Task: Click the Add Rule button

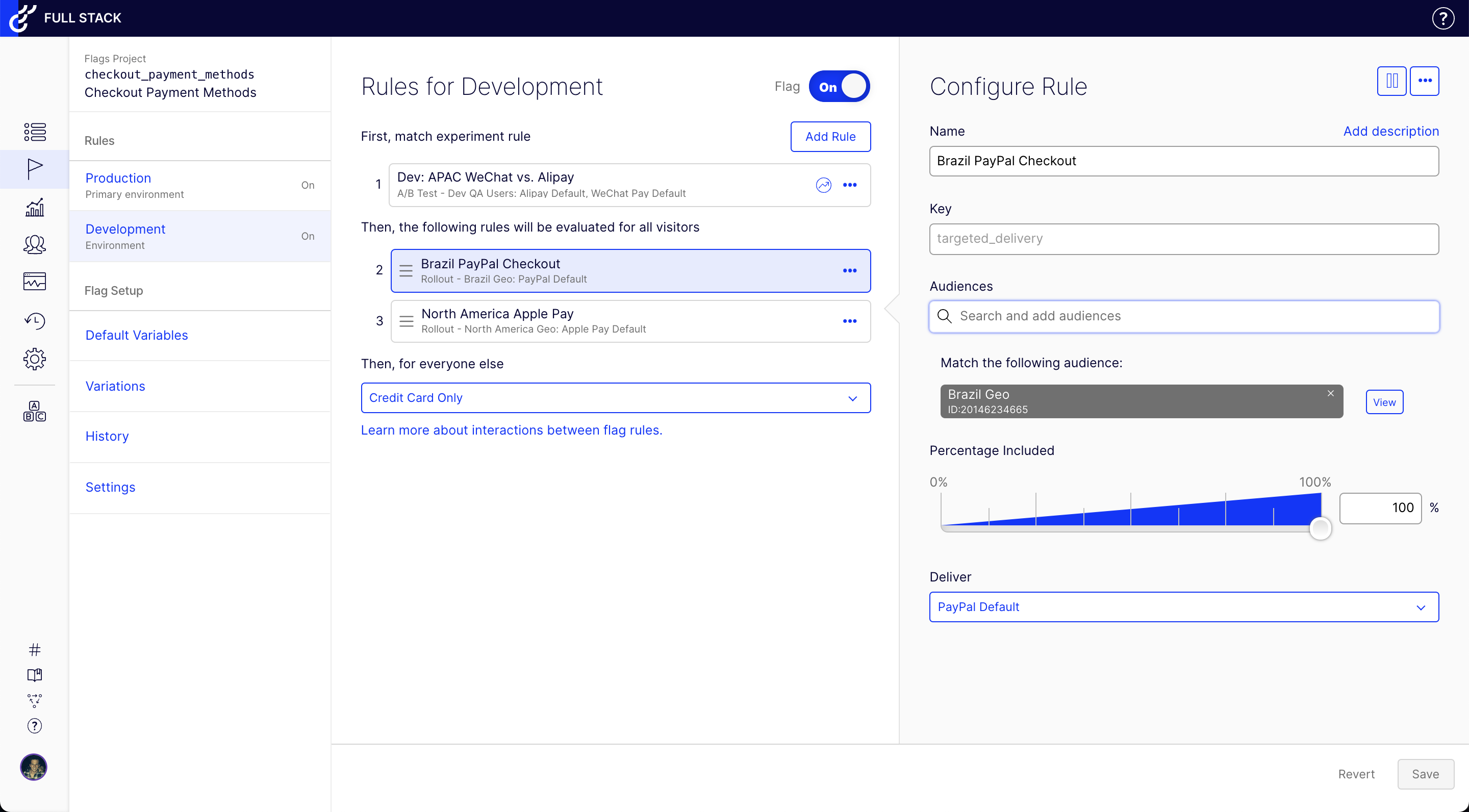Action: [x=830, y=137]
